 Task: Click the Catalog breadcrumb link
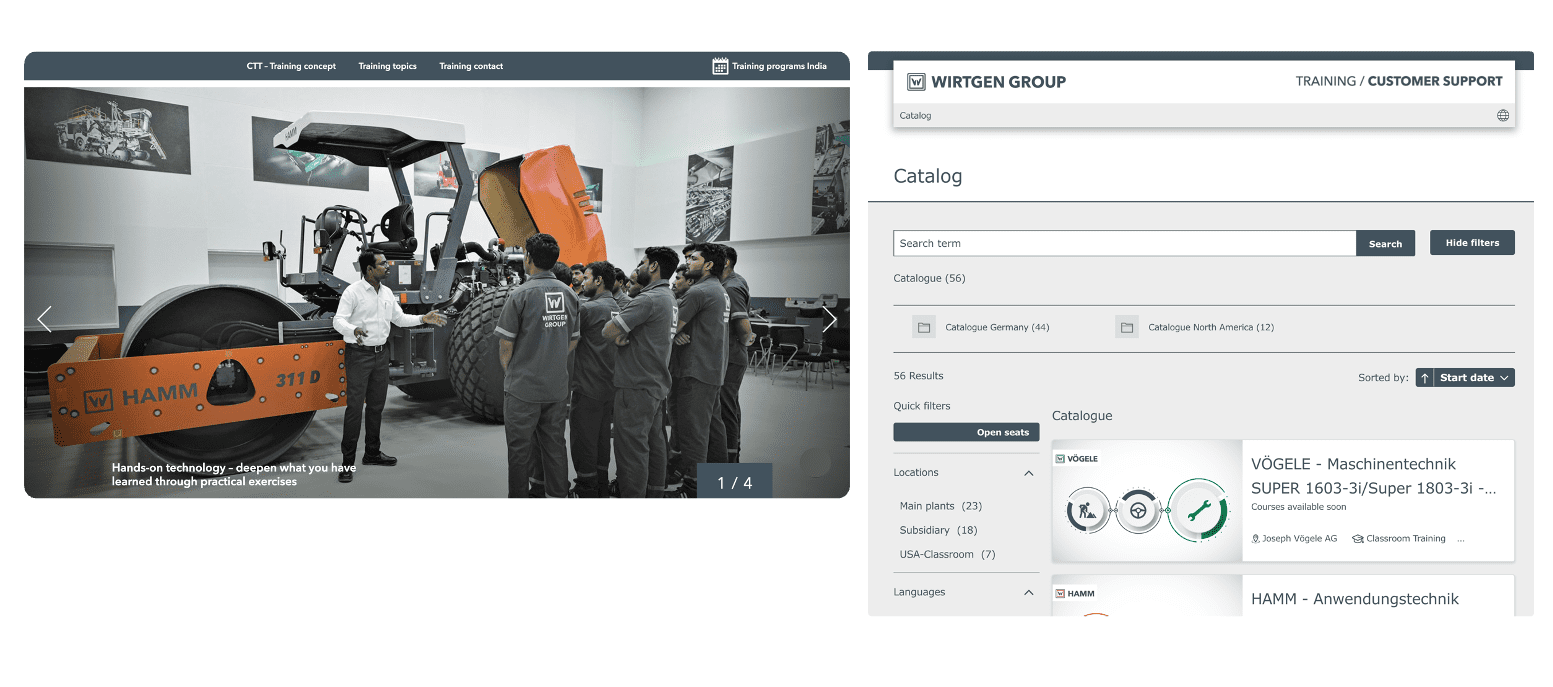pos(915,116)
